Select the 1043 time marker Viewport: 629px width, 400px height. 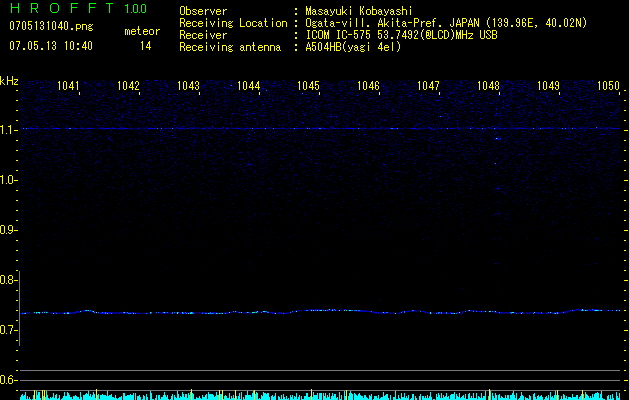[188, 87]
